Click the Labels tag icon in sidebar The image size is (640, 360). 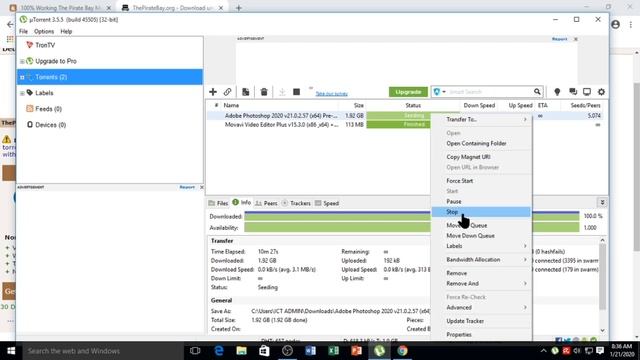(30, 93)
